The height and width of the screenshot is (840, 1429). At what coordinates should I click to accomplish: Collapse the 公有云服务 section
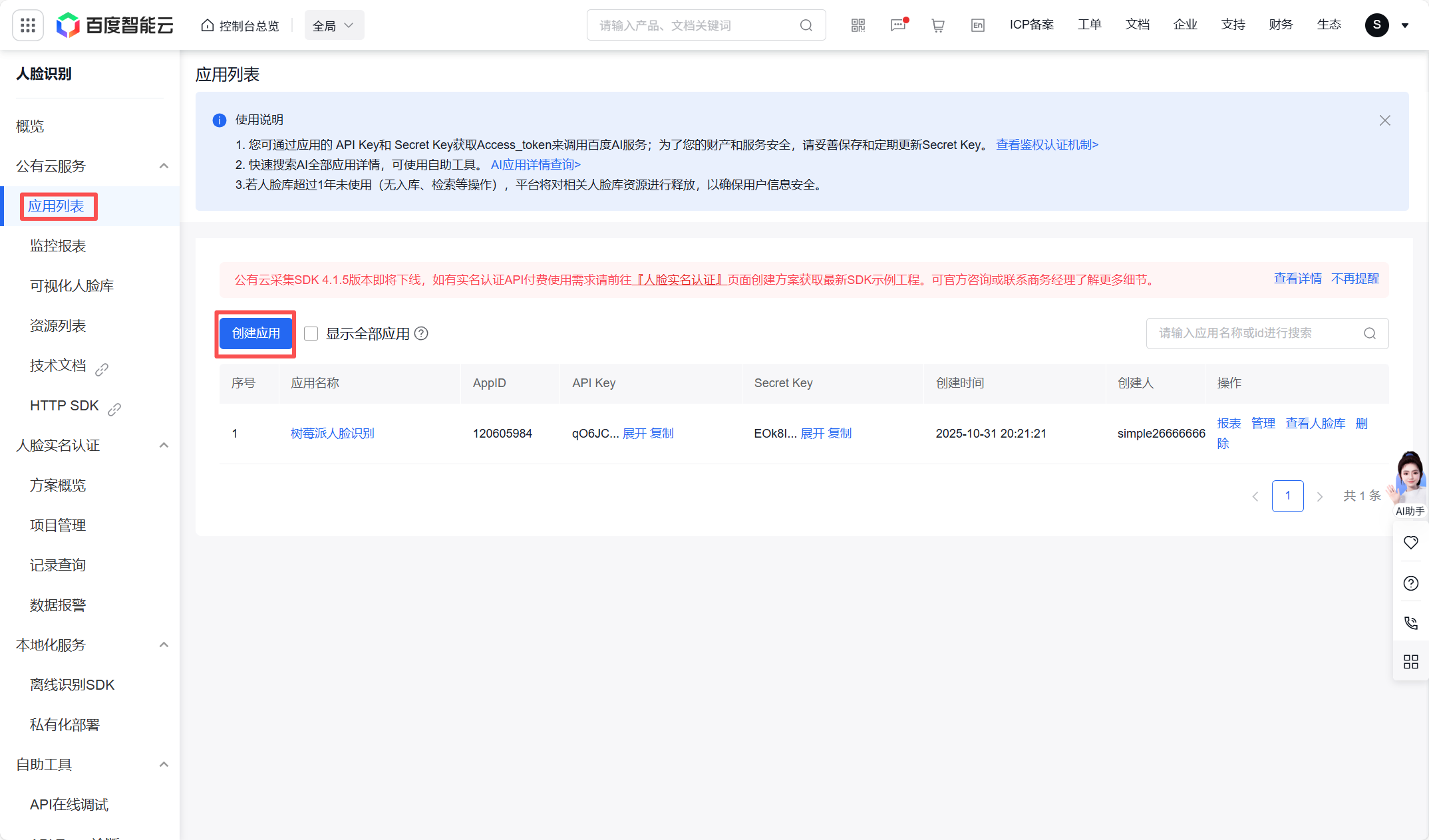click(164, 166)
